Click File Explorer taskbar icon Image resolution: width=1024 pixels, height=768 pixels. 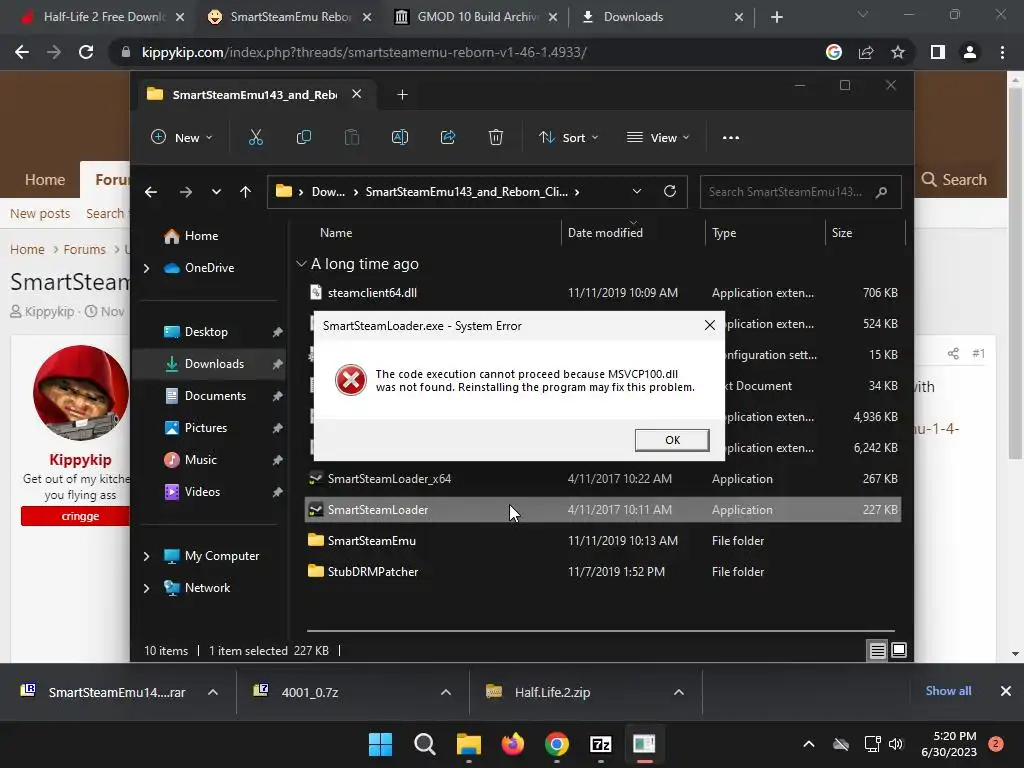[x=468, y=744]
